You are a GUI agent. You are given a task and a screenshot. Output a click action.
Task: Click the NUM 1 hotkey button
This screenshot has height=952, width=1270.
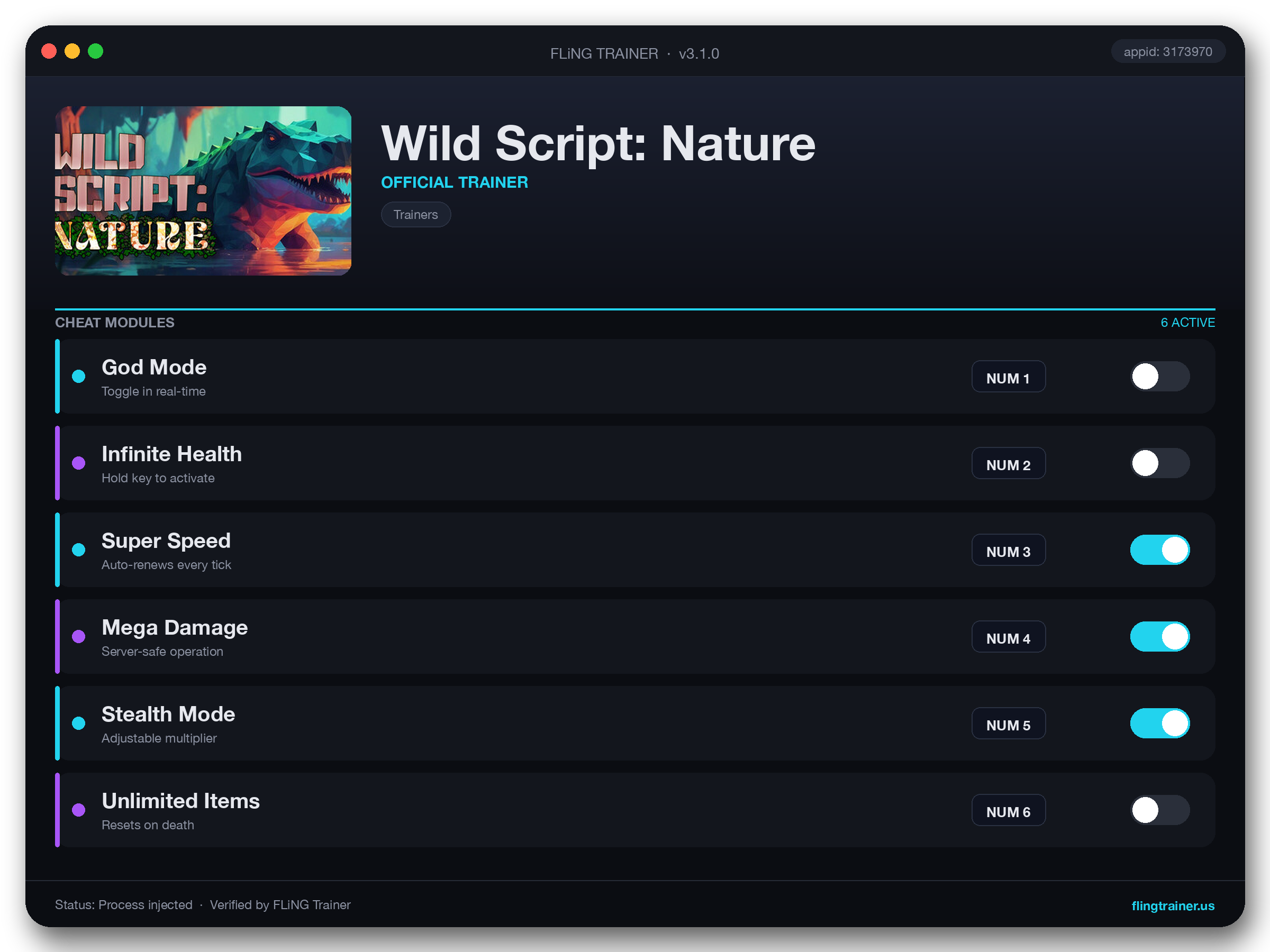click(1008, 377)
